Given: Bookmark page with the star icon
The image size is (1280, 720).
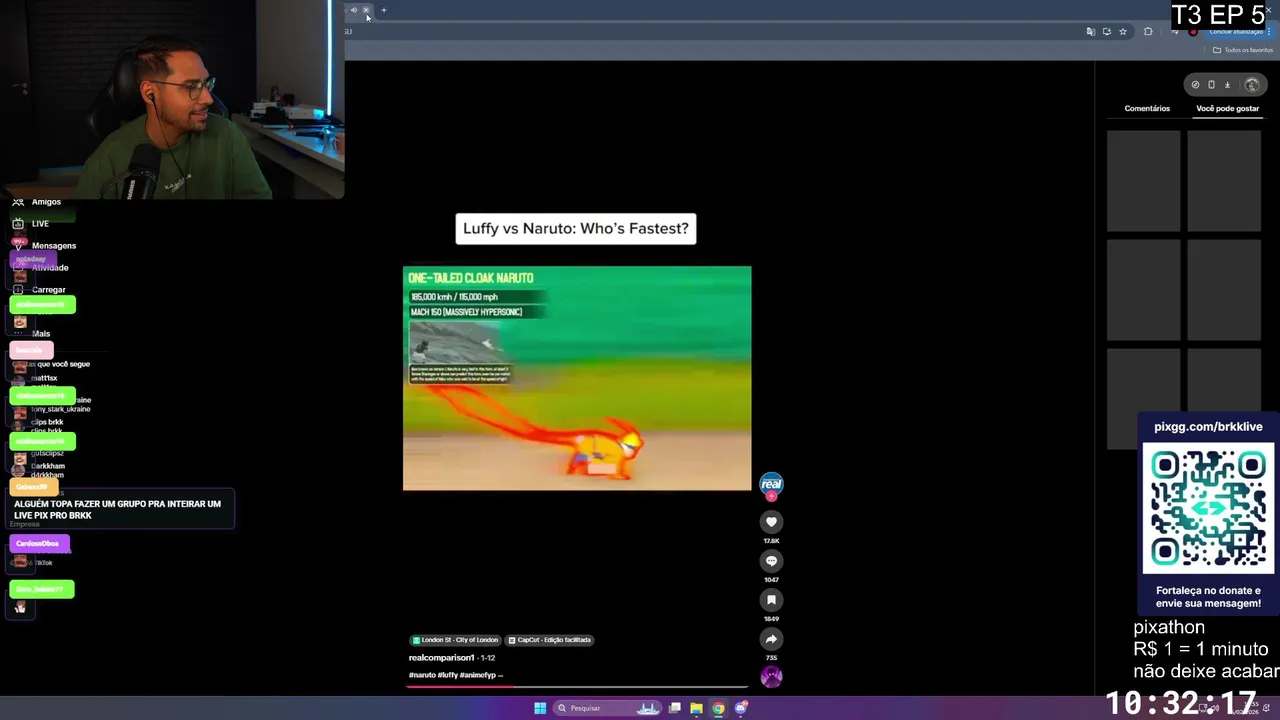Looking at the screenshot, I should (x=1123, y=32).
